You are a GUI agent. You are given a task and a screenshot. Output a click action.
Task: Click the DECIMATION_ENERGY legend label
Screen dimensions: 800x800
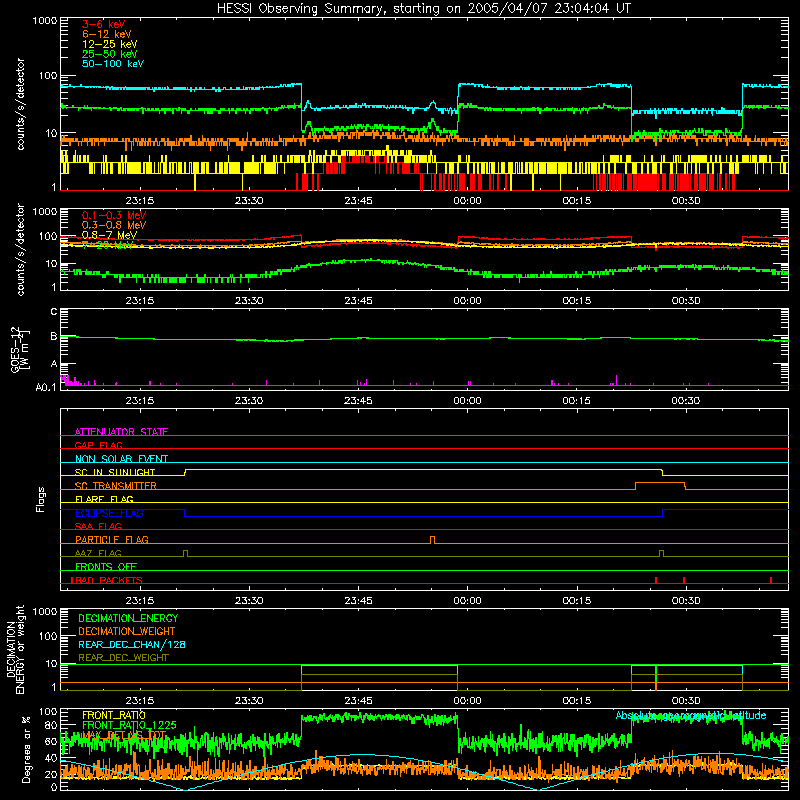coord(128,618)
